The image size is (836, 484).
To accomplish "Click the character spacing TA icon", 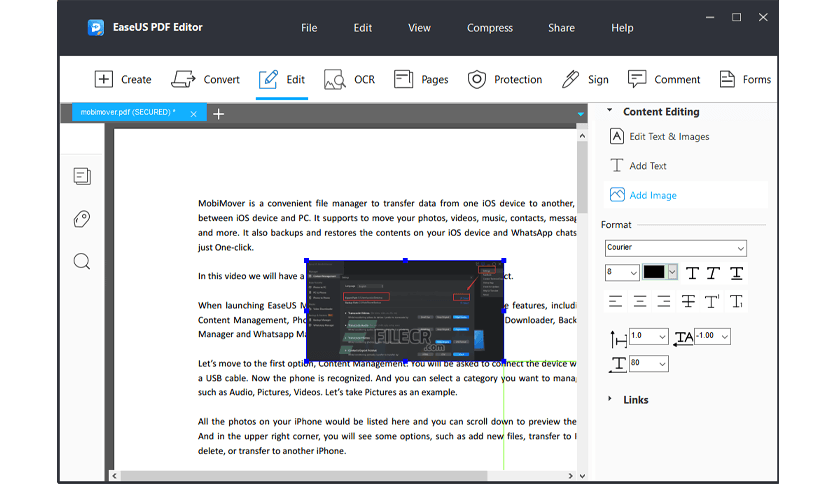I will [x=684, y=337].
